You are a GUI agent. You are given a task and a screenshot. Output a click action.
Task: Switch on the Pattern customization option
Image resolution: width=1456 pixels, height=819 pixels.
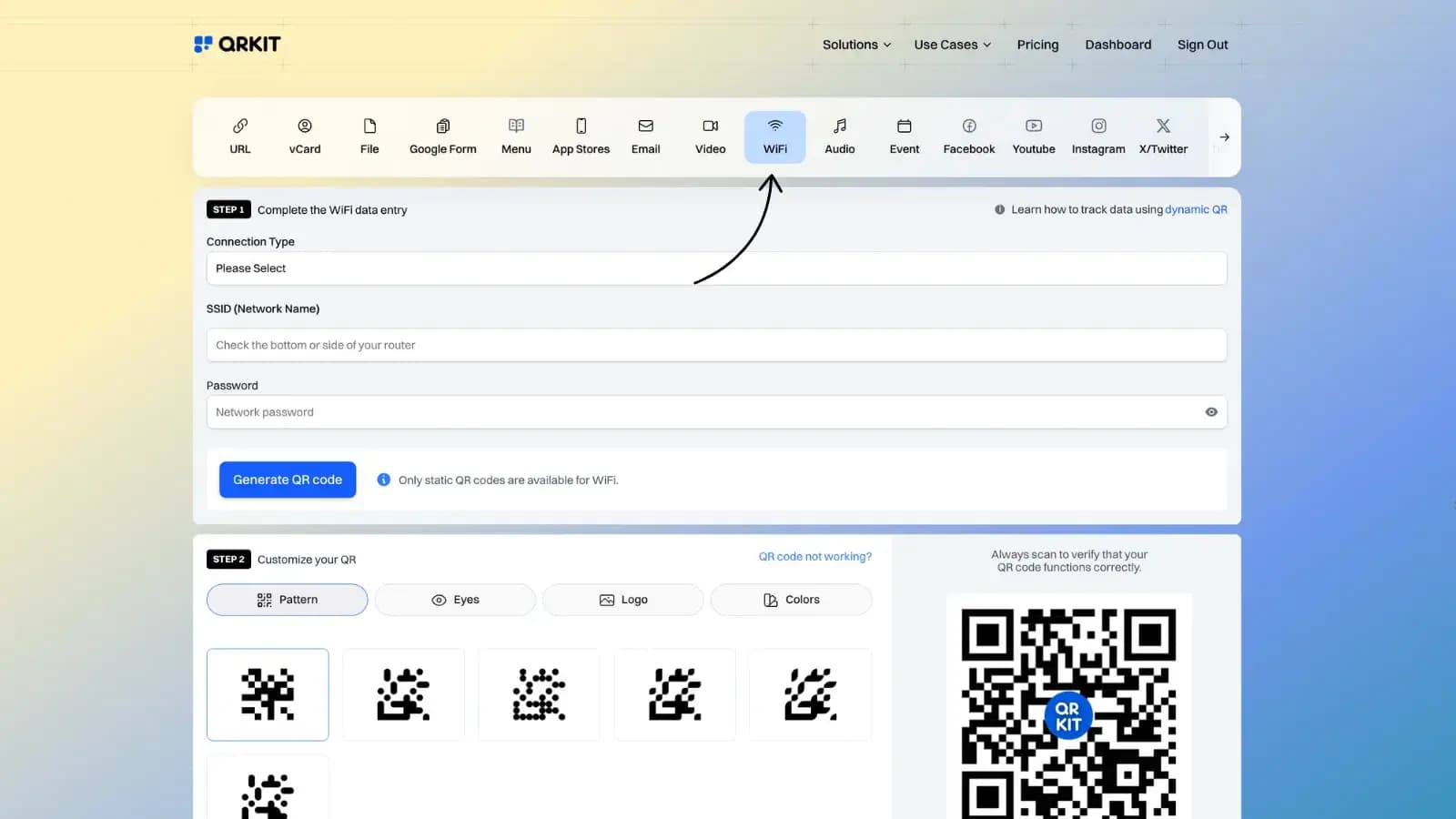pyautogui.click(x=287, y=599)
